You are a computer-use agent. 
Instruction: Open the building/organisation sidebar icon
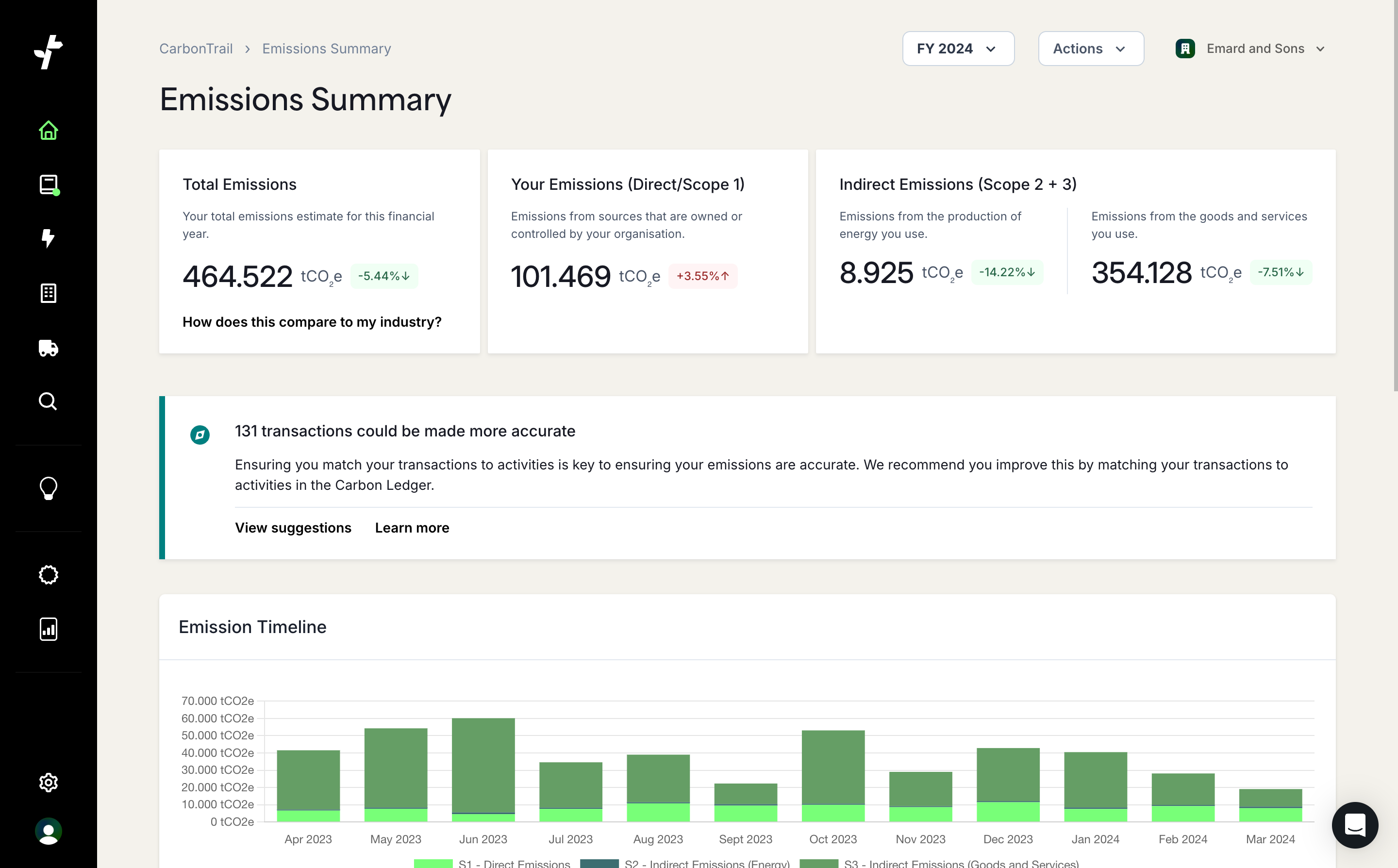(x=48, y=293)
